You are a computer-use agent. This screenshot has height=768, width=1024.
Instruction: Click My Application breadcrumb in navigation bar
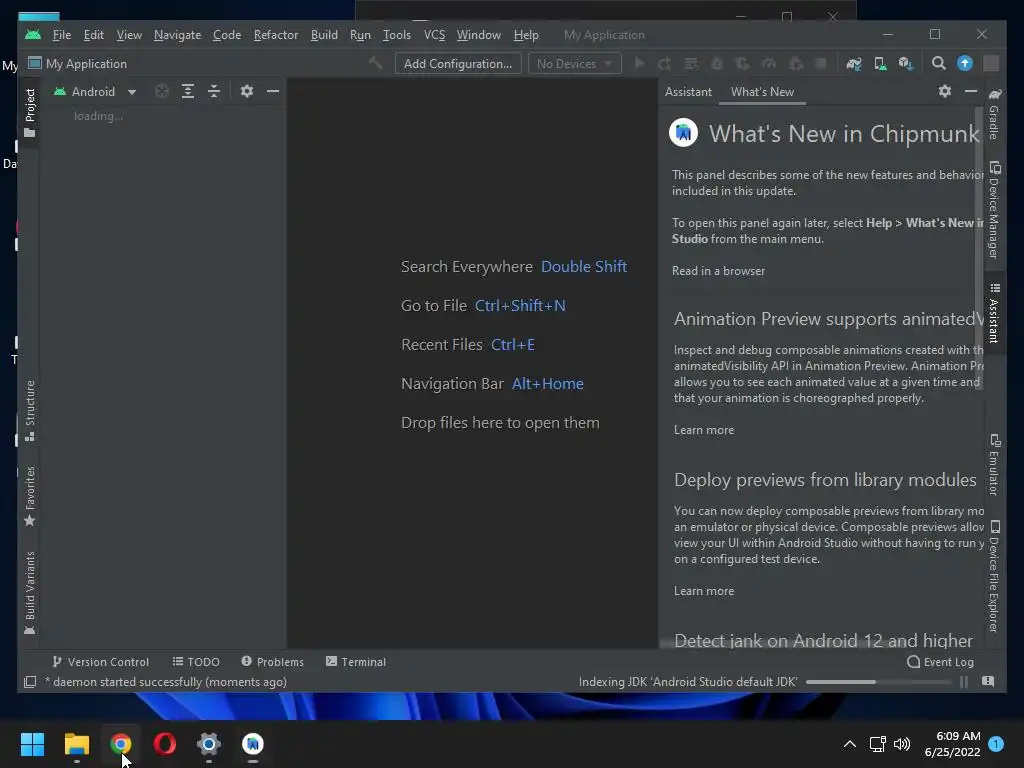(78, 63)
